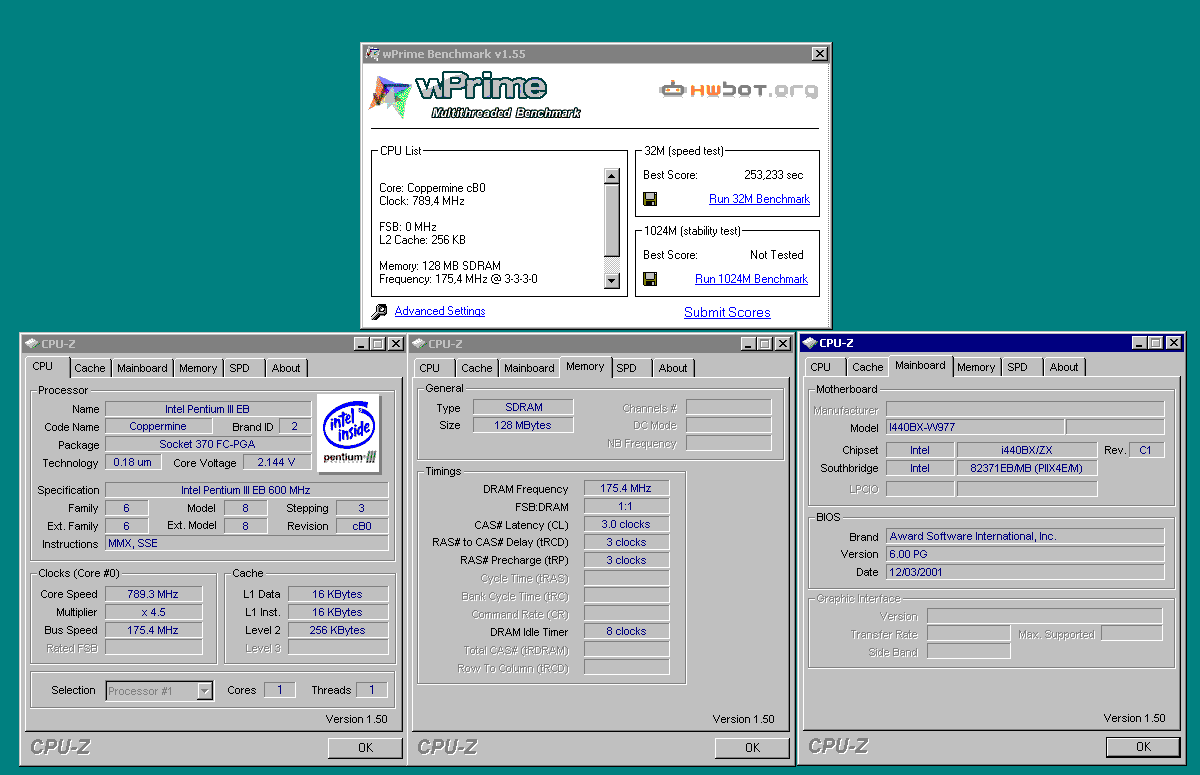Minimize the CPU-Z Mainboard window
Image resolution: width=1200 pixels, height=775 pixels.
(x=1139, y=343)
